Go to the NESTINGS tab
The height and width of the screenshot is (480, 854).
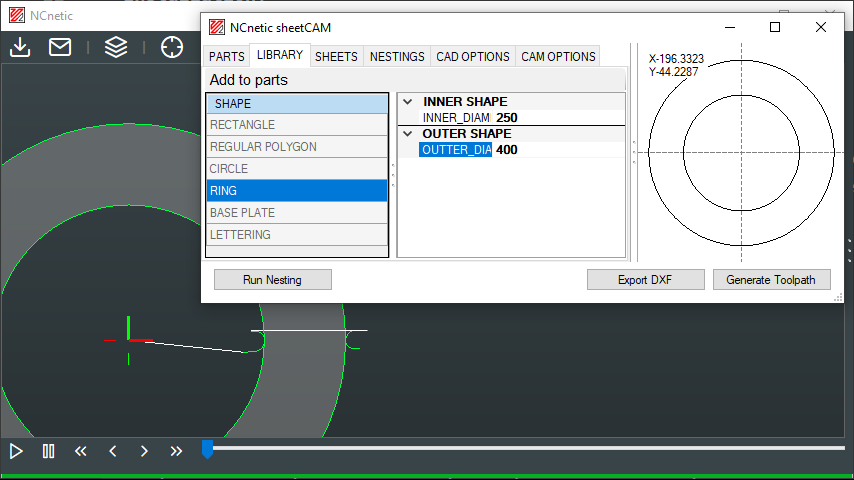[x=397, y=57]
